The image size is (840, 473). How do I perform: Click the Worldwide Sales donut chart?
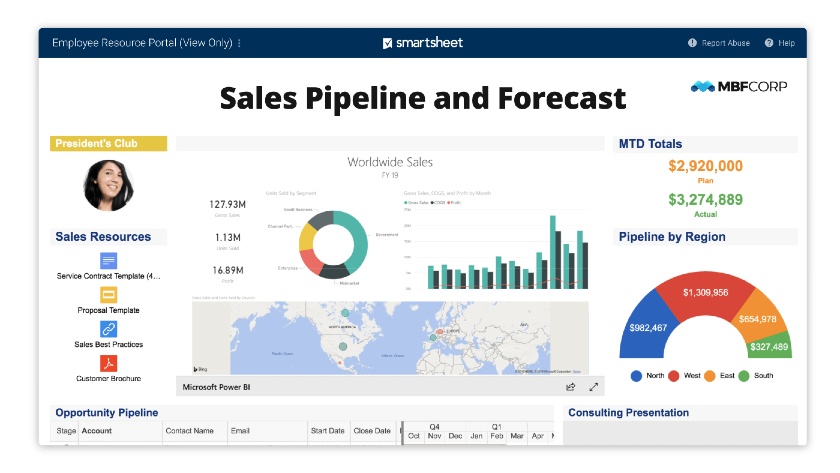pyautogui.click(x=333, y=244)
